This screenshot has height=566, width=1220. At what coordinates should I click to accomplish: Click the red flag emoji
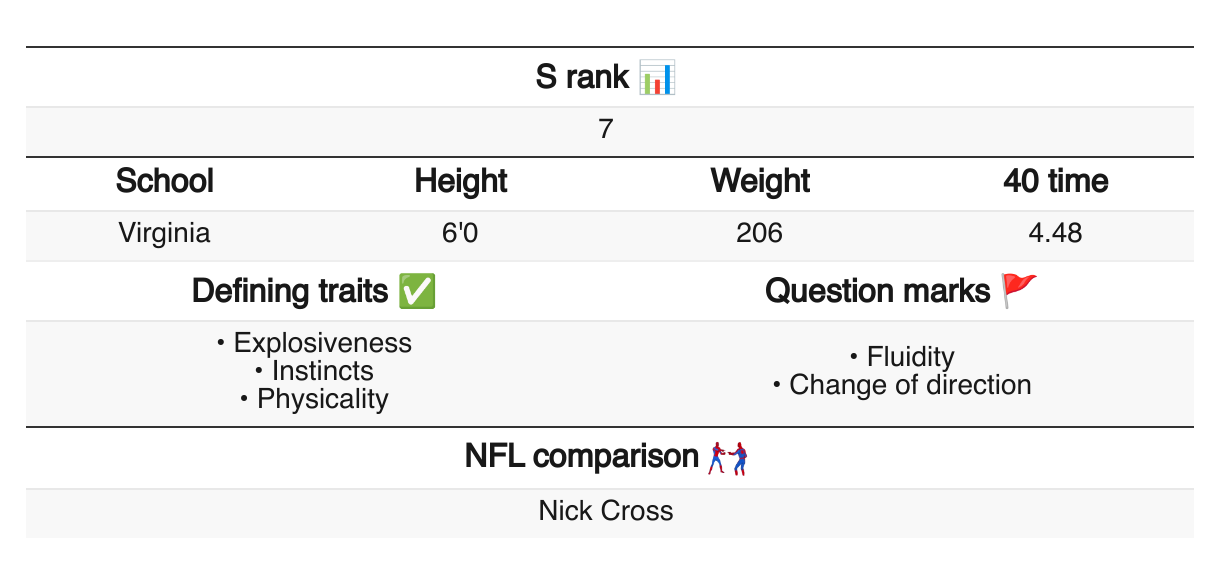pyautogui.click(x=1020, y=291)
